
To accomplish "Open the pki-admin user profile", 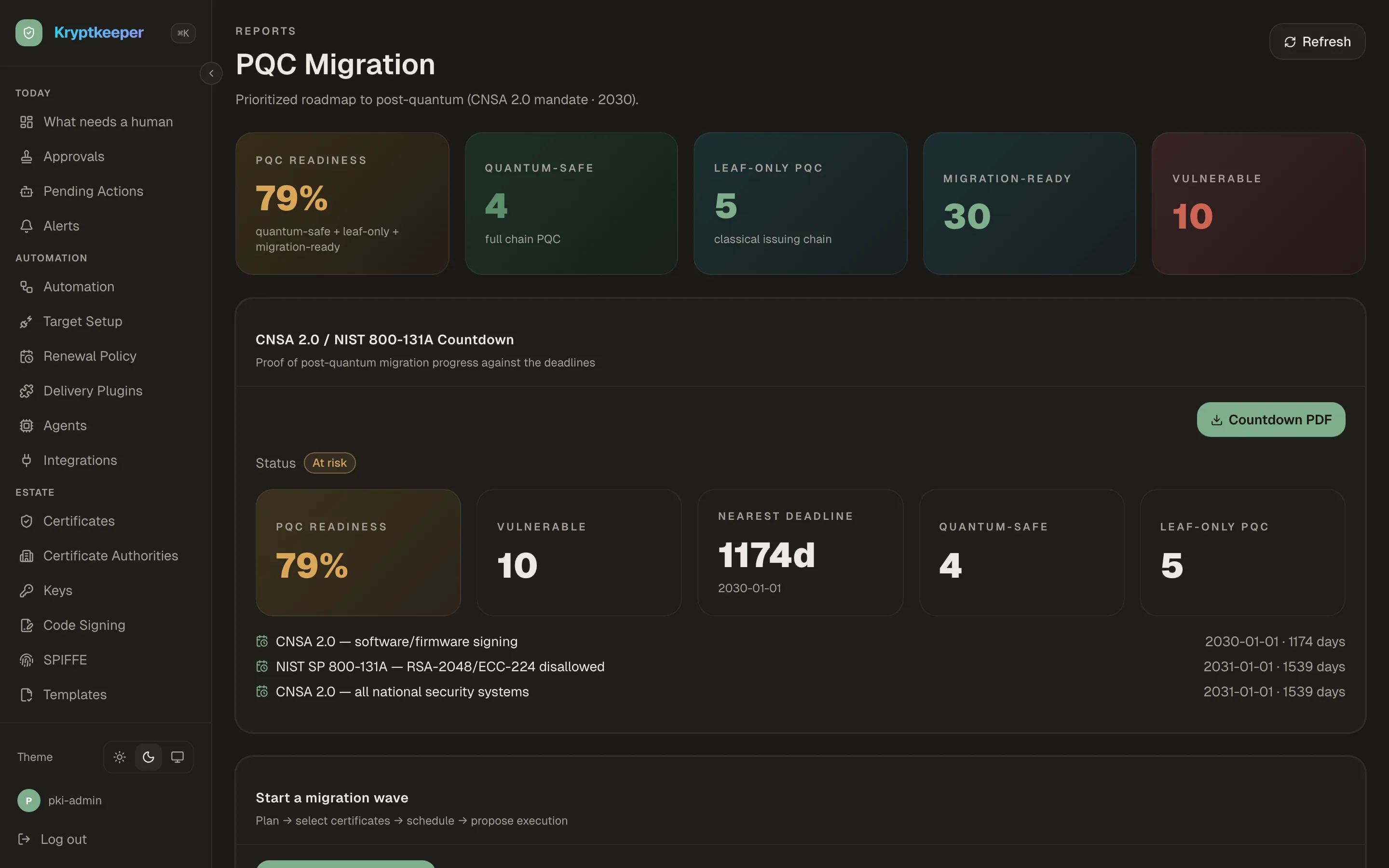I will (x=59, y=800).
